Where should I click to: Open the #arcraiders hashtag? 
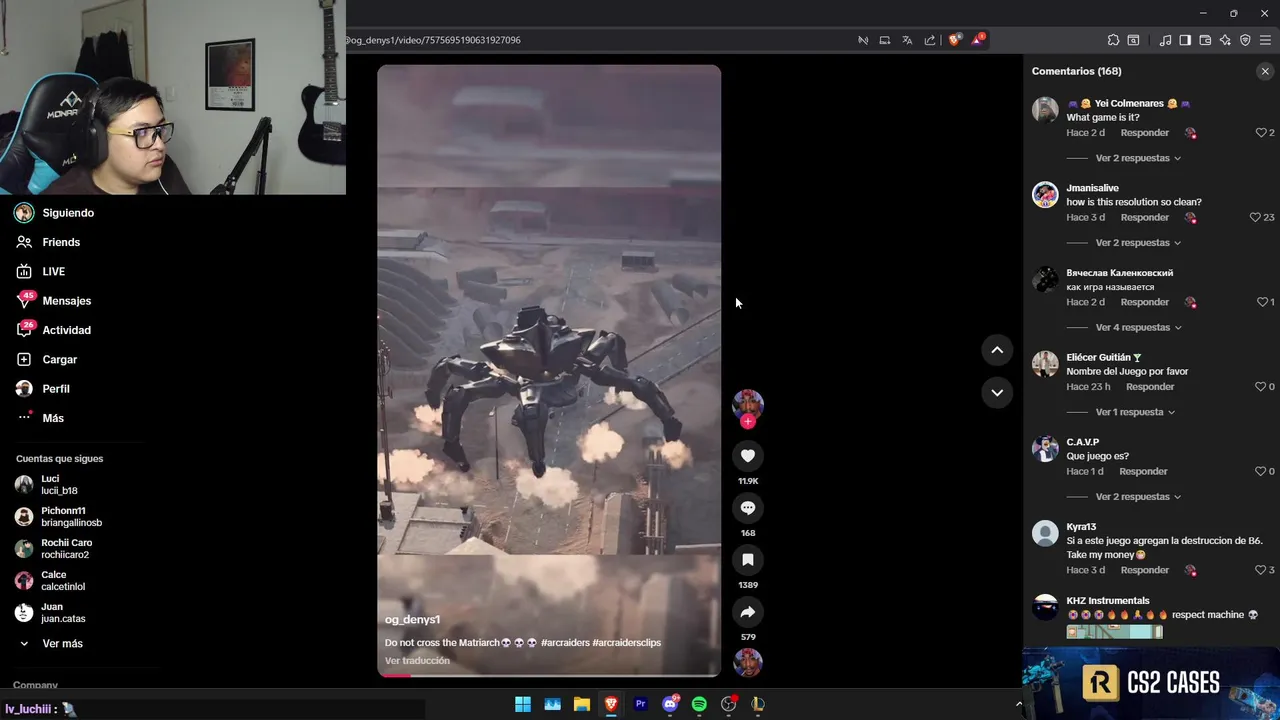point(564,643)
